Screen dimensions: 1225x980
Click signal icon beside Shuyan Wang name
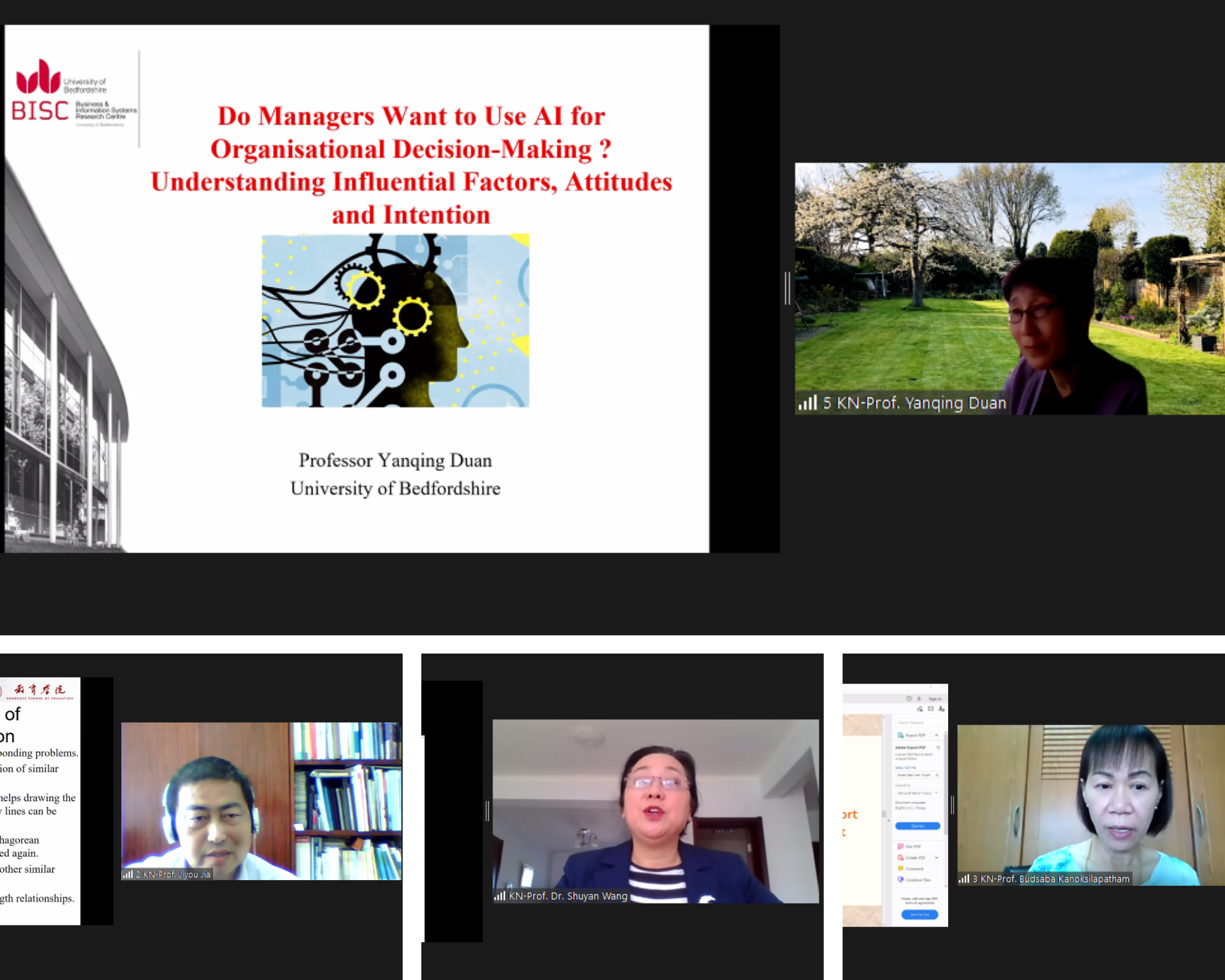500,896
